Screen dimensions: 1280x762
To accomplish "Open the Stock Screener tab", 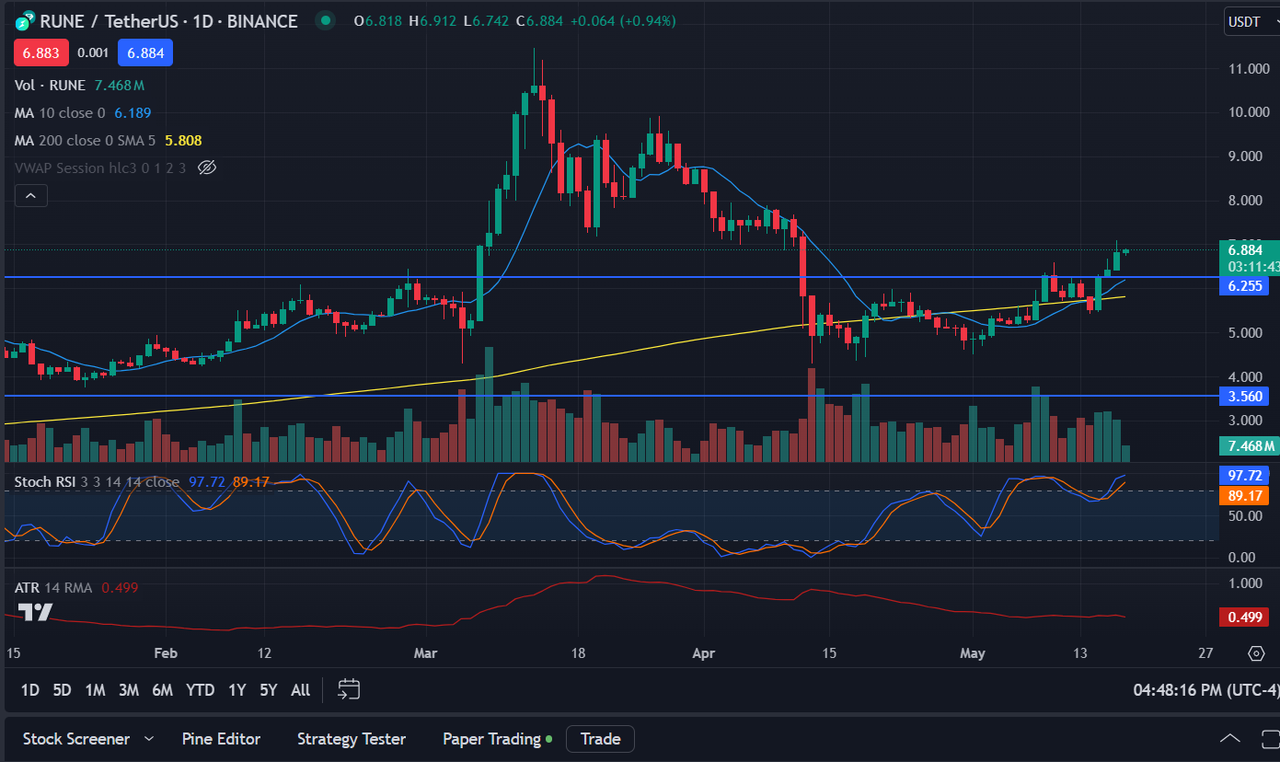I will coord(76,739).
